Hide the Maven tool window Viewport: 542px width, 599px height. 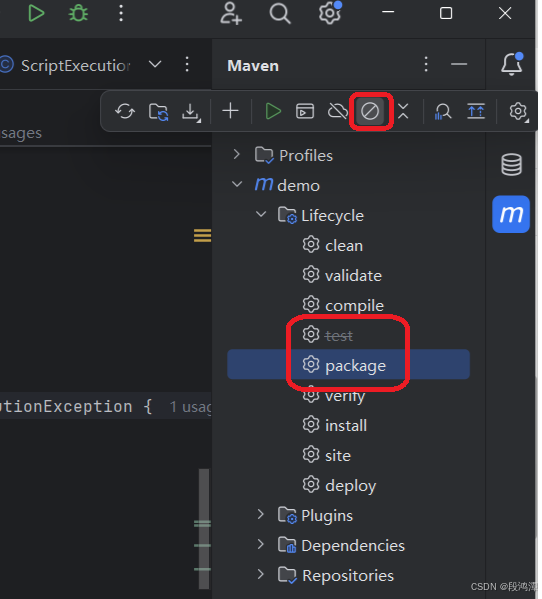click(459, 64)
